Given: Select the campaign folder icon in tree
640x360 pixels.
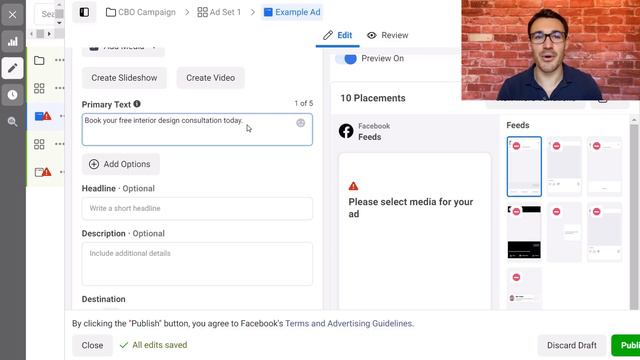Looking at the screenshot, I should tap(39, 60).
